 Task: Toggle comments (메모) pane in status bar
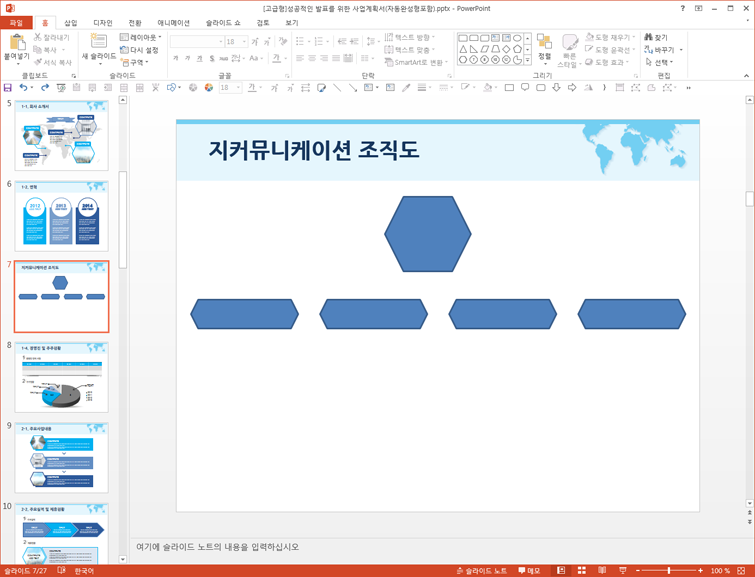pyautogui.click(x=529, y=571)
